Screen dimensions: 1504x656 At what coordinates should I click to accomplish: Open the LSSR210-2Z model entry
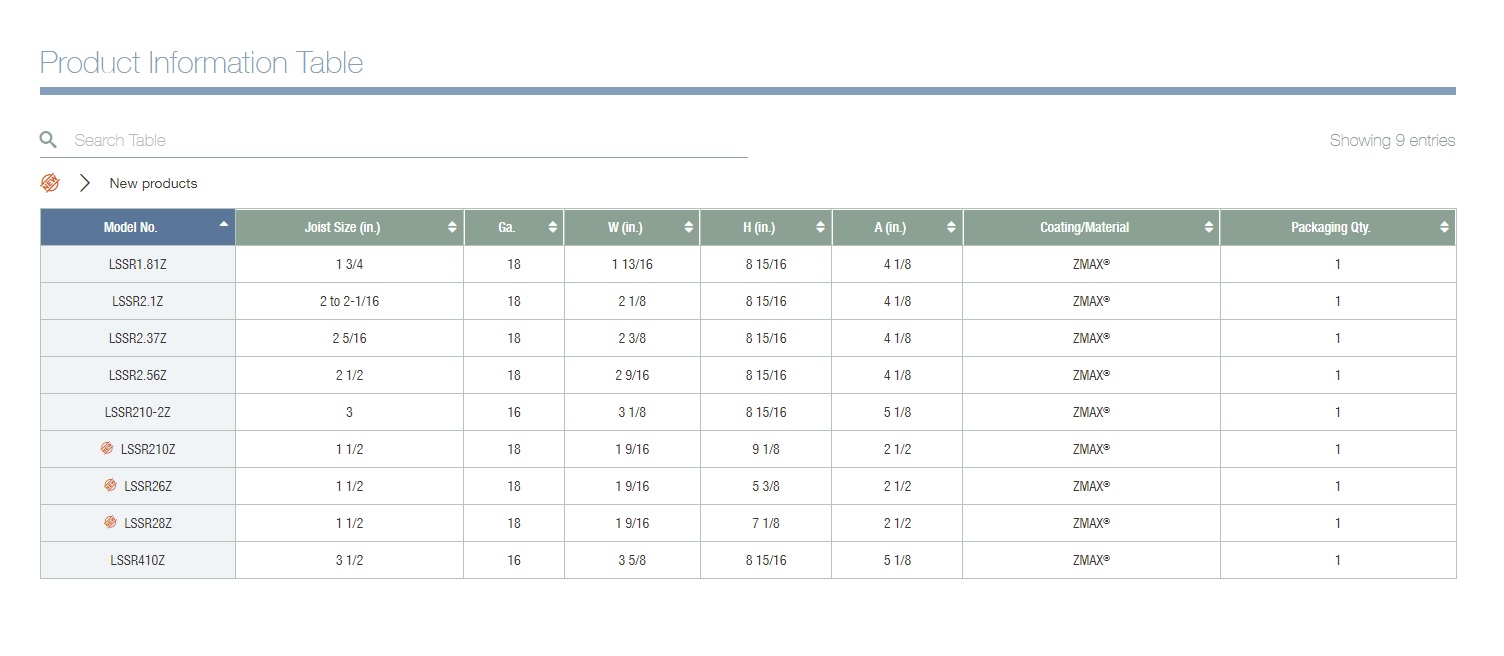click(x=138, y=412)
